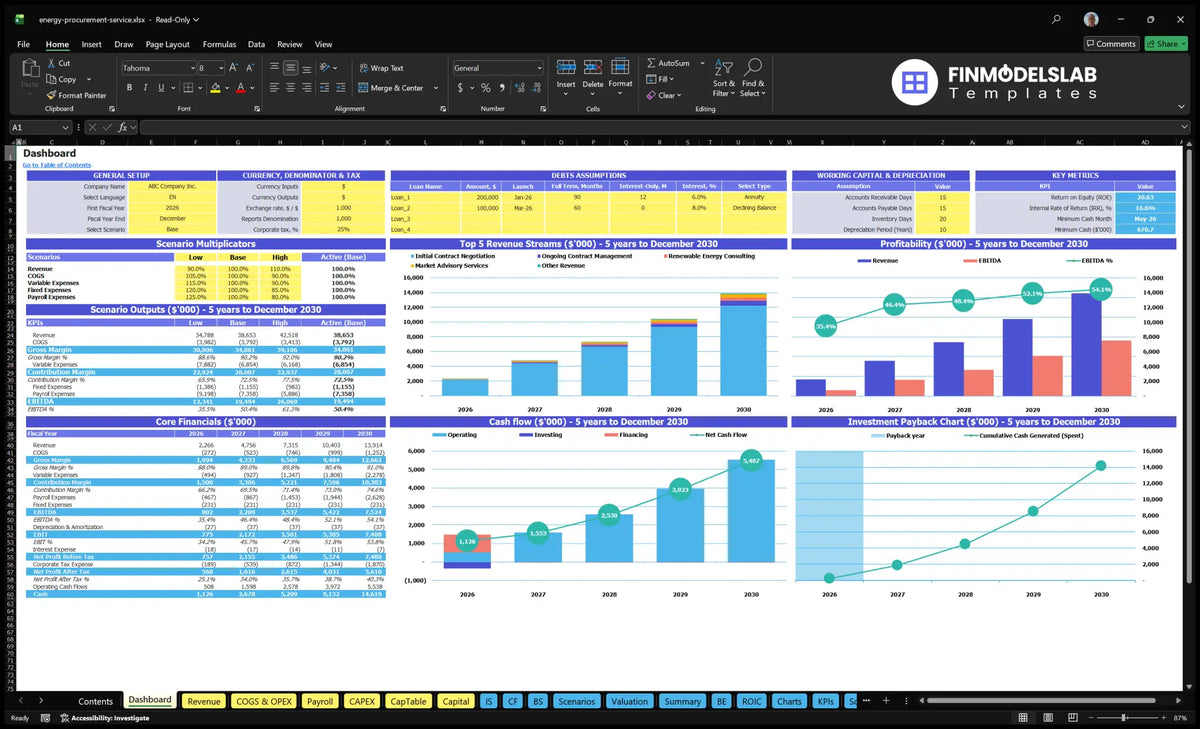Click the Comments button
1200x729 pixels.
point(1111,44)
